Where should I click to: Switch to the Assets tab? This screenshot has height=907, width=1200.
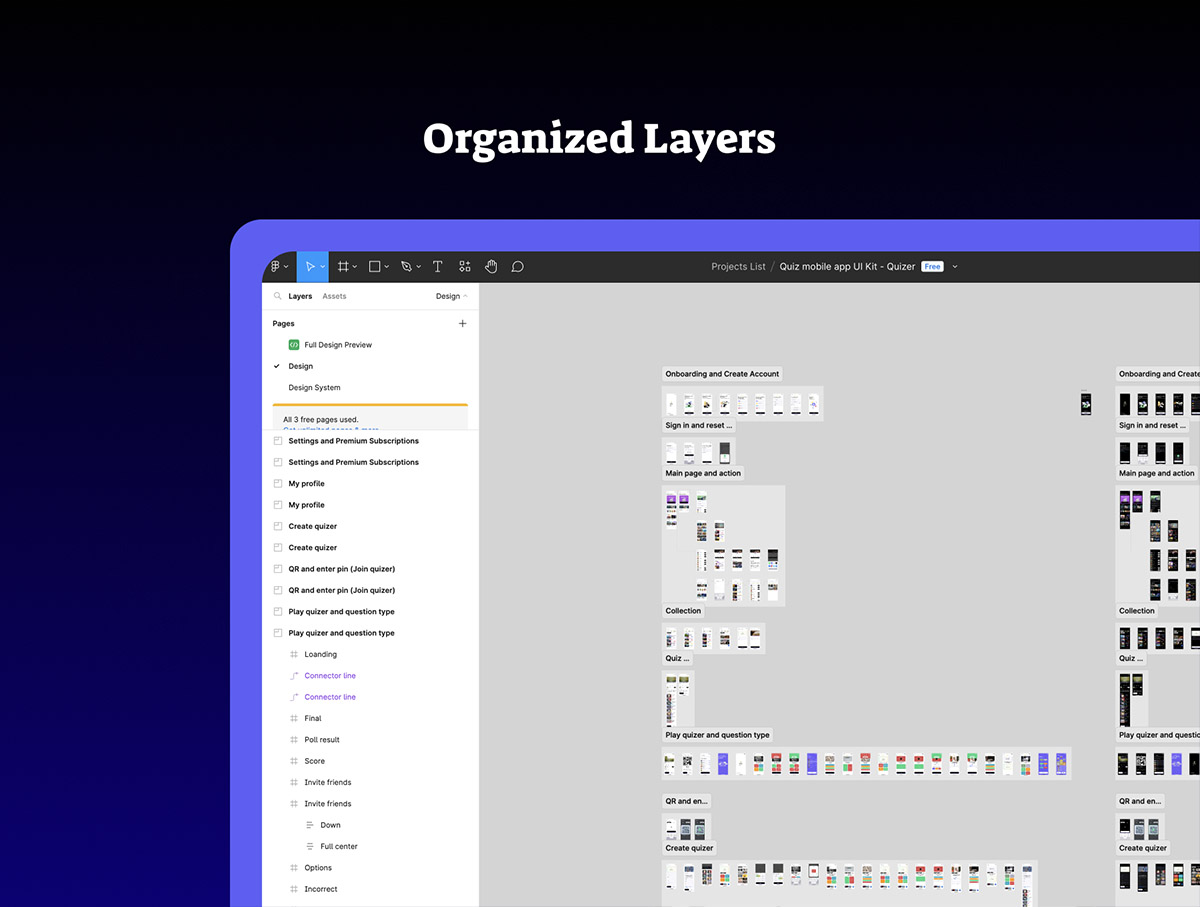pos(334,296)
